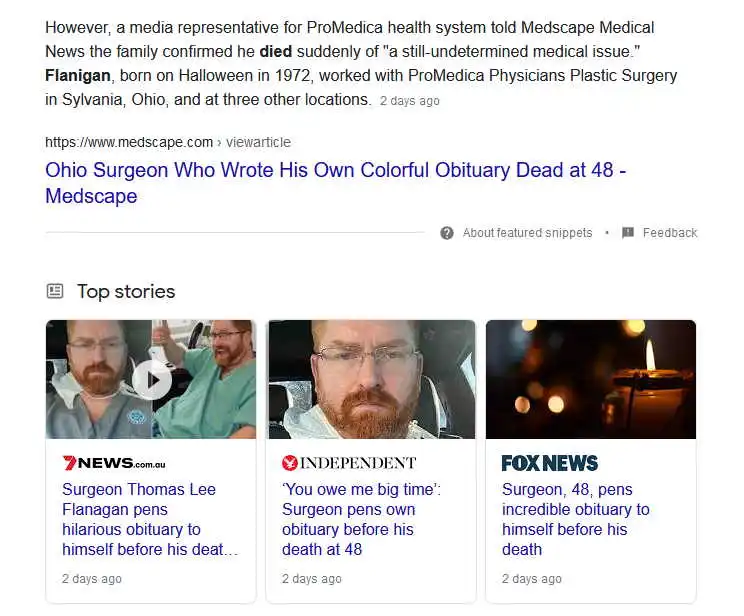Open the About featured snippets link
The height and width of the screenshot is (616, 744).
coord(527,233)
